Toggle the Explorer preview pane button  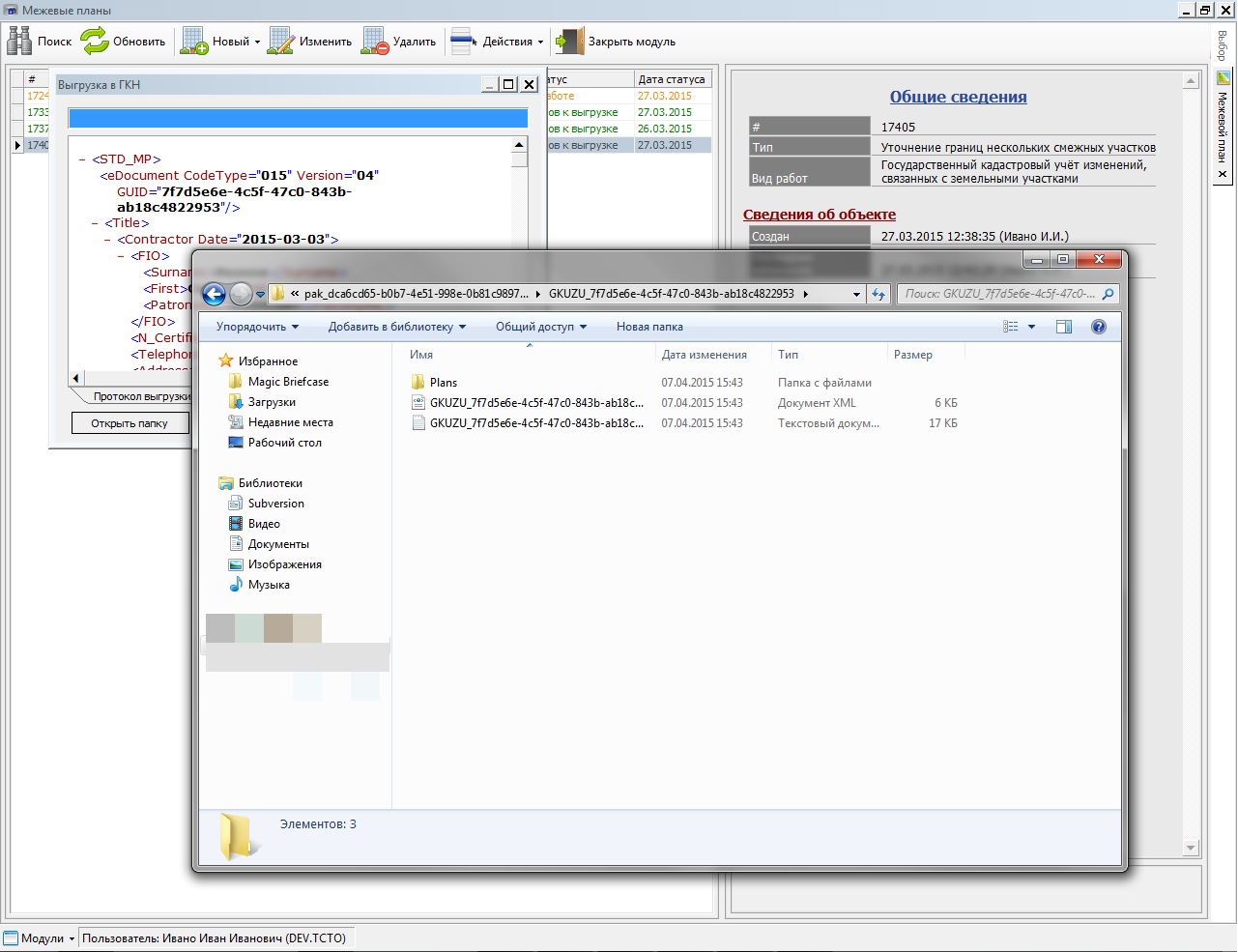pyautogui.click(x=1063, y=327)
